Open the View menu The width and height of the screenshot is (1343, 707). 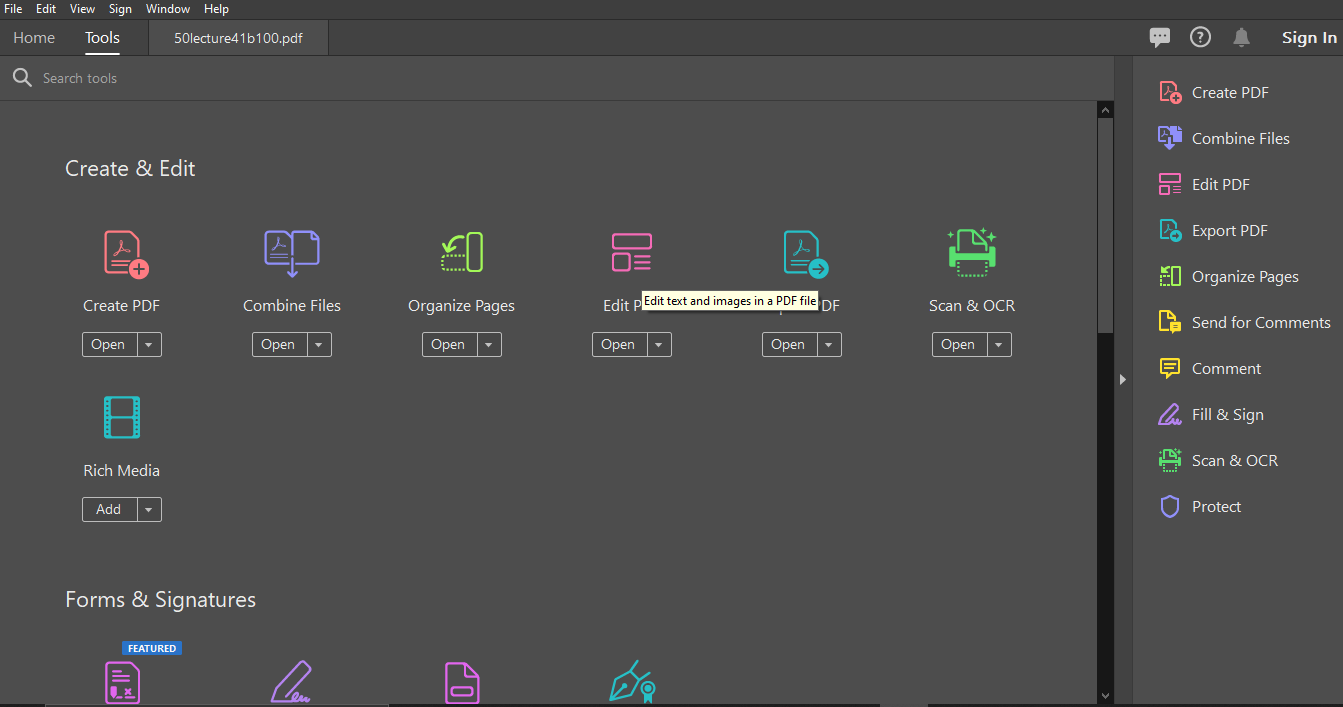point(83,9)
